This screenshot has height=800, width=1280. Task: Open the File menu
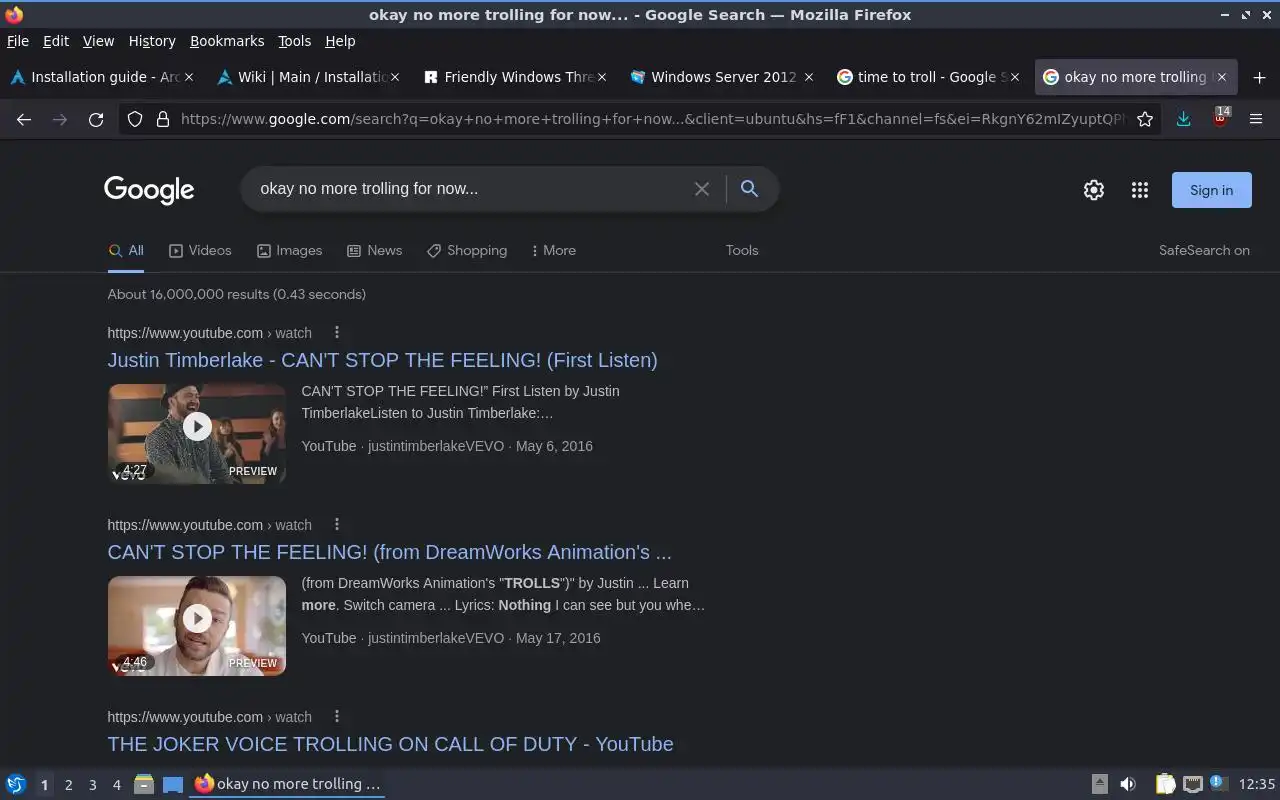pyautogui.click(x=18, y=41)
